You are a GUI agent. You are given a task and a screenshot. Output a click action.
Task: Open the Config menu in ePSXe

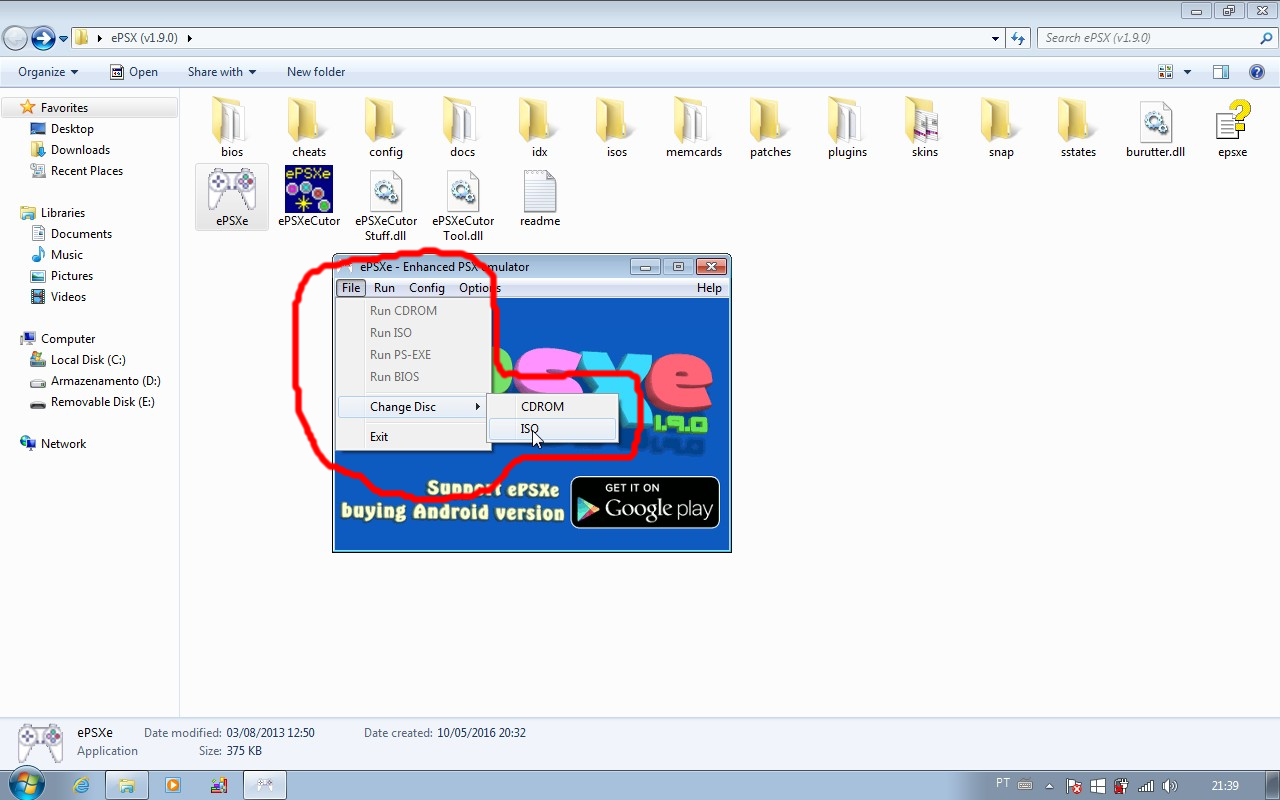[426, 288]
